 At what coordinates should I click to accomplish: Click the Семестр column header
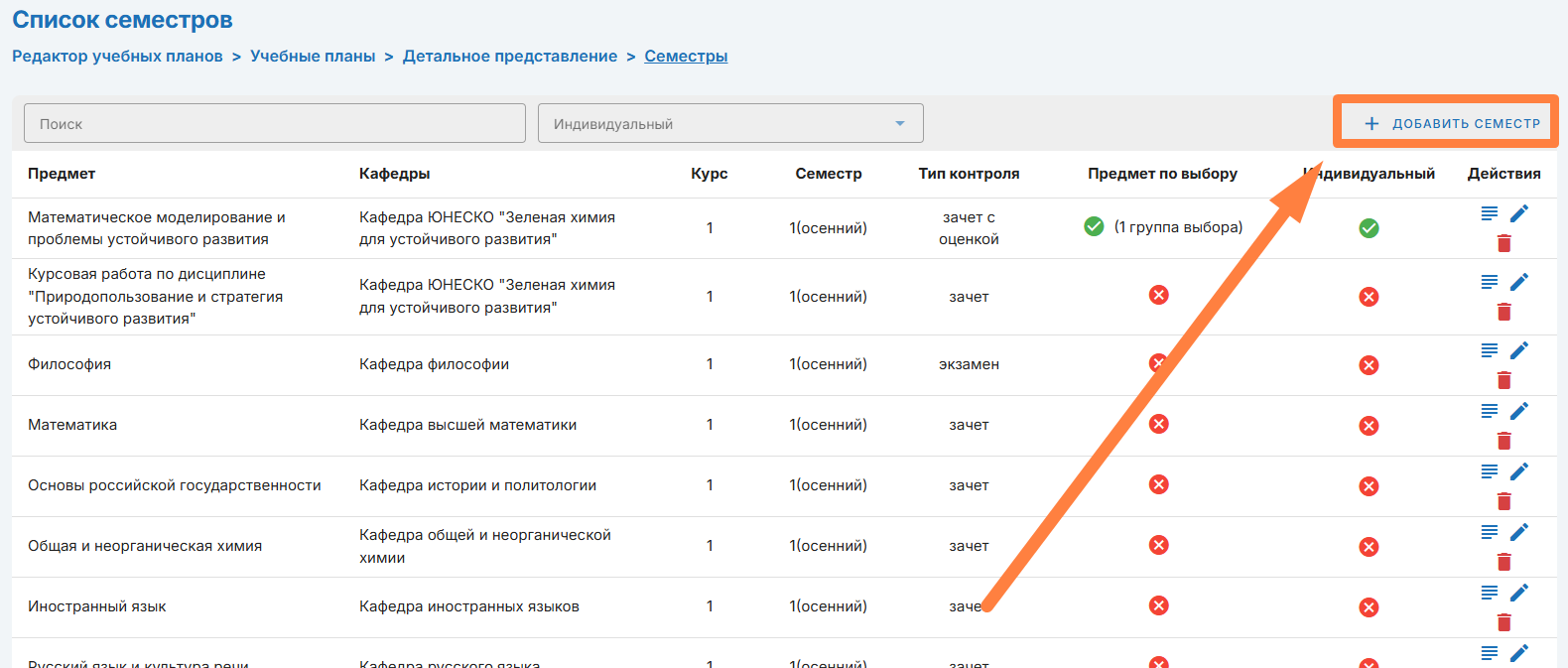(x=828, y=174)
